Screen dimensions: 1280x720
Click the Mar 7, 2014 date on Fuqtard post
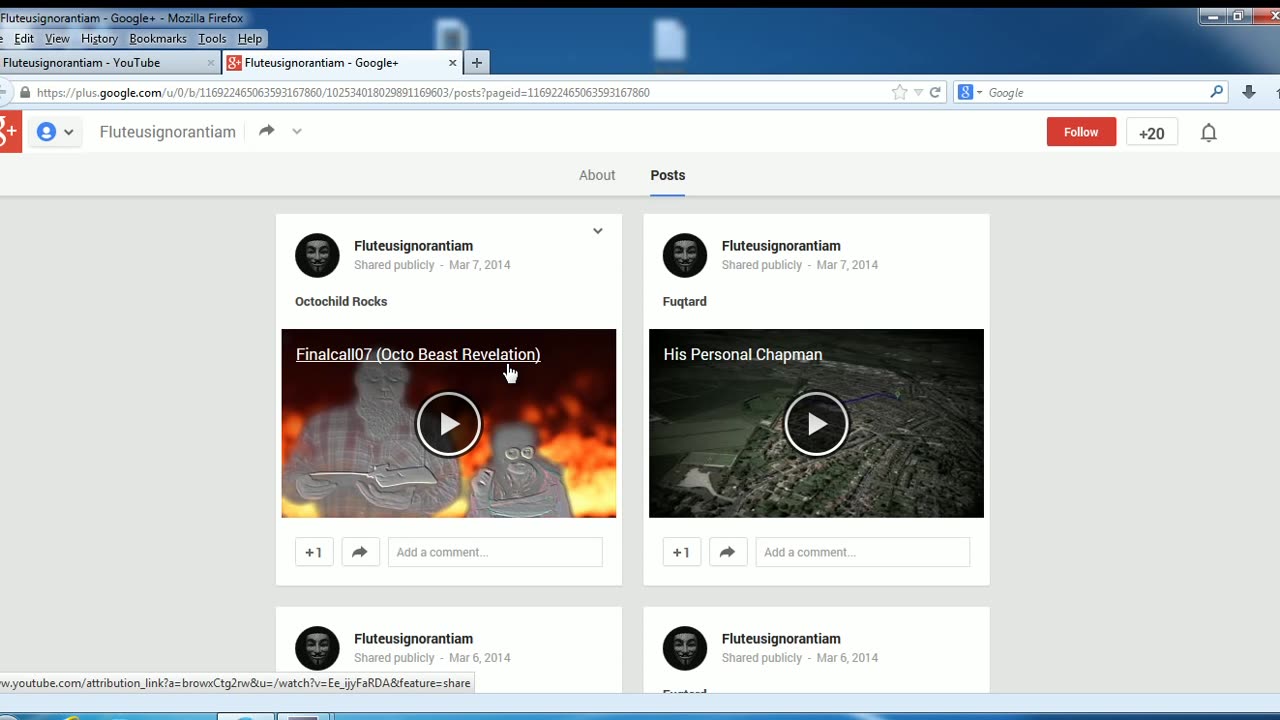pos(848,265)
